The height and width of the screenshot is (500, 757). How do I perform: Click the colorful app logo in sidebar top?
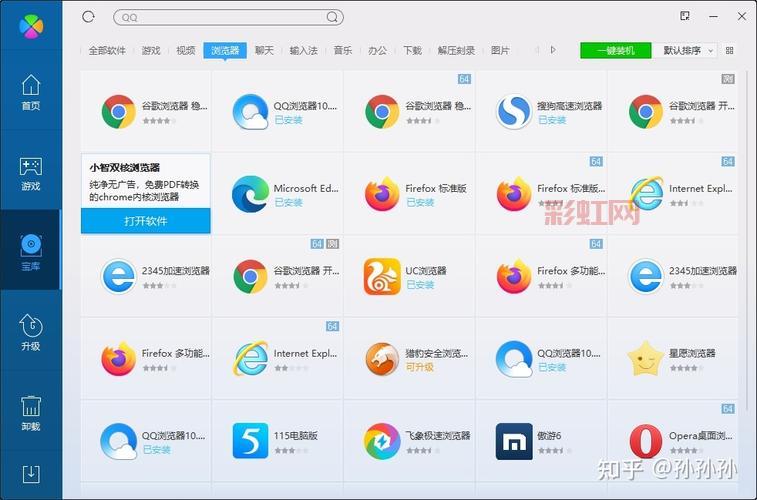31,26
